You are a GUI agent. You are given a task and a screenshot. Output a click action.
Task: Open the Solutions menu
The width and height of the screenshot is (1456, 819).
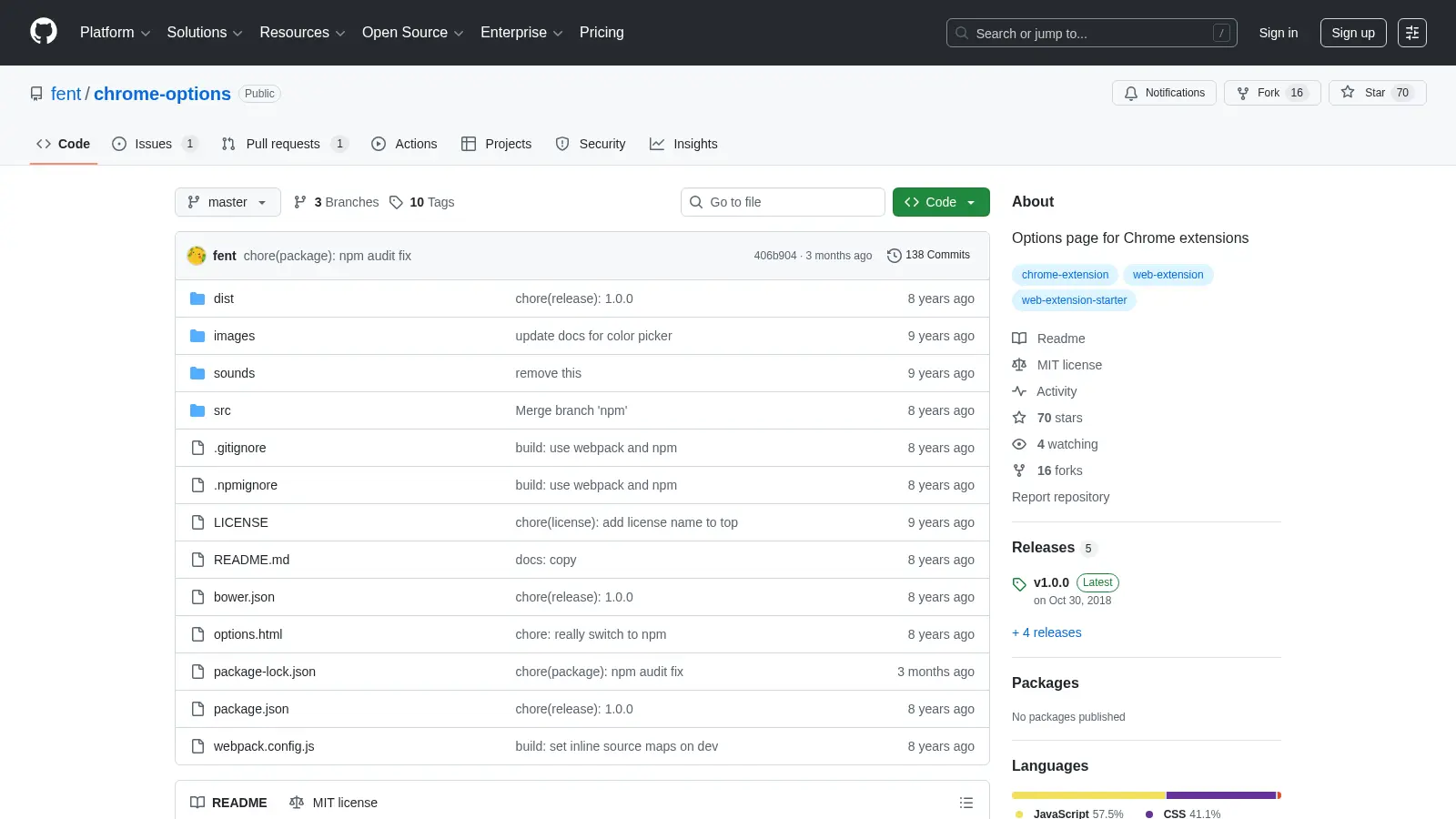[x=205, y=32]
